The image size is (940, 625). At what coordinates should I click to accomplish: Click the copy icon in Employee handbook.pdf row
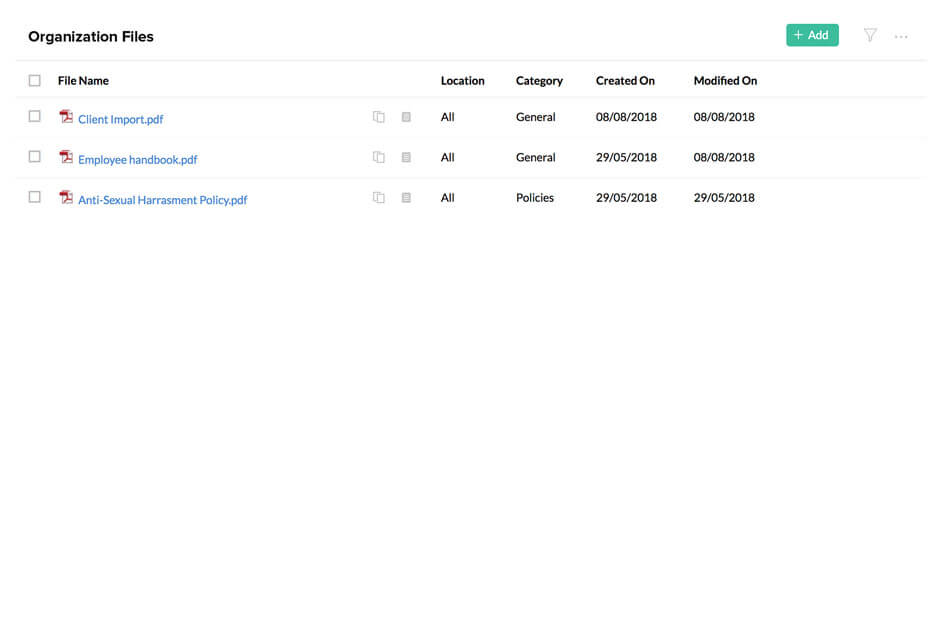[378, 157]
